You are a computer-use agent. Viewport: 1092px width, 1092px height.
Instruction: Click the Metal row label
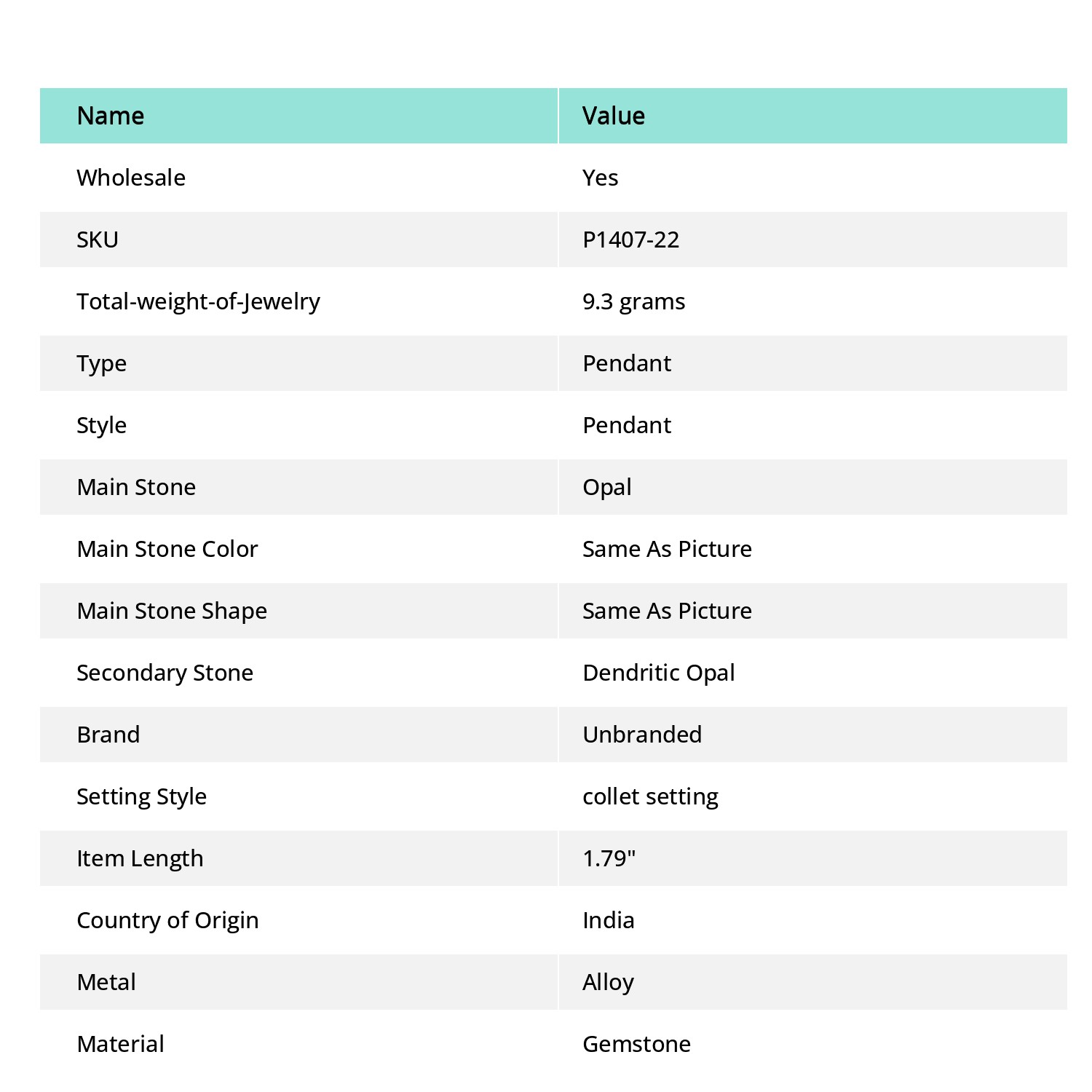click(x=106, y=982)
